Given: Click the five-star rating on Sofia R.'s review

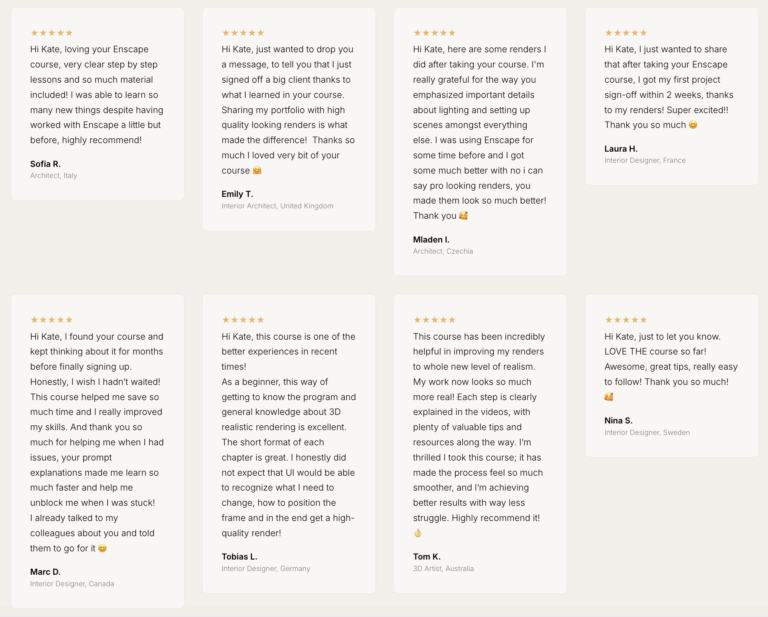Looking at the screenshot, I should pyautogui.click(x=51, y=33).
